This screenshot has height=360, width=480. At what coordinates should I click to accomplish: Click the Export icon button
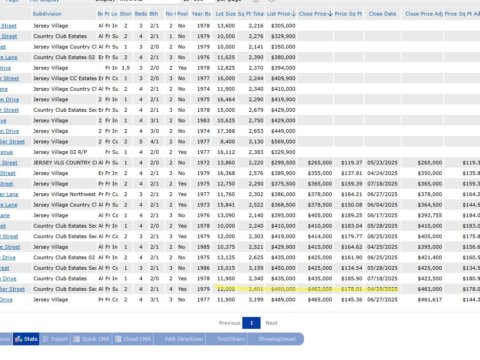pos(55,339)
